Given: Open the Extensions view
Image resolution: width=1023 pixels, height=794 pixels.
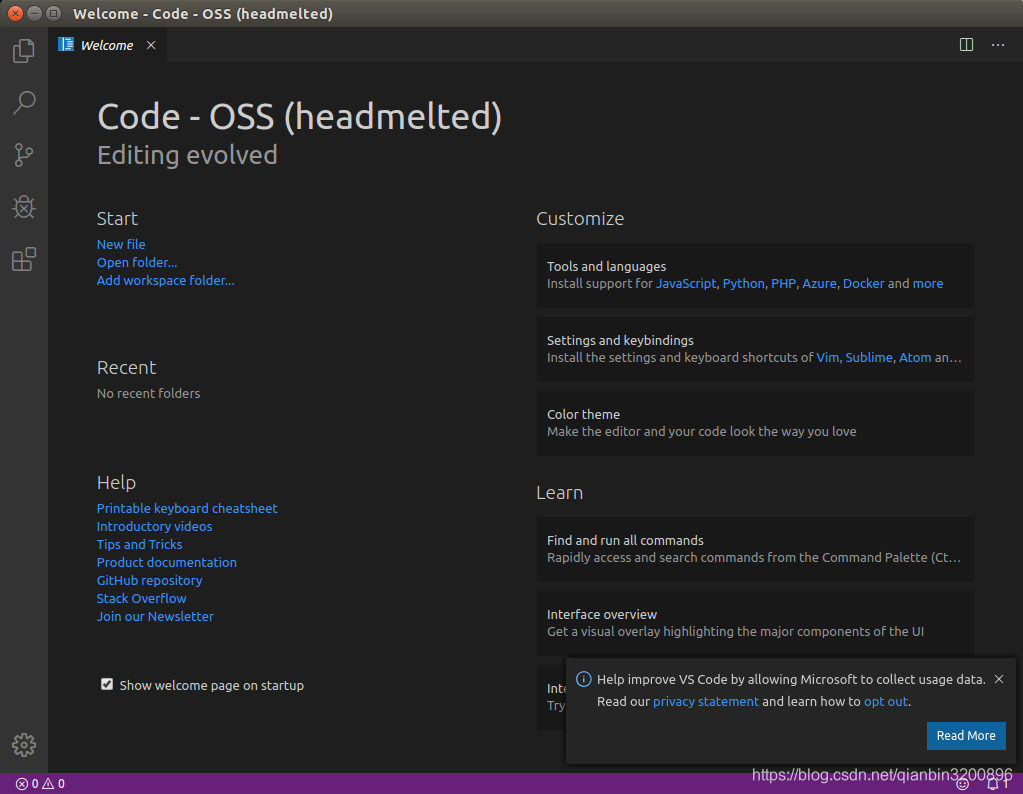Looking at the screenshot, I should click(x=23, y=259).
